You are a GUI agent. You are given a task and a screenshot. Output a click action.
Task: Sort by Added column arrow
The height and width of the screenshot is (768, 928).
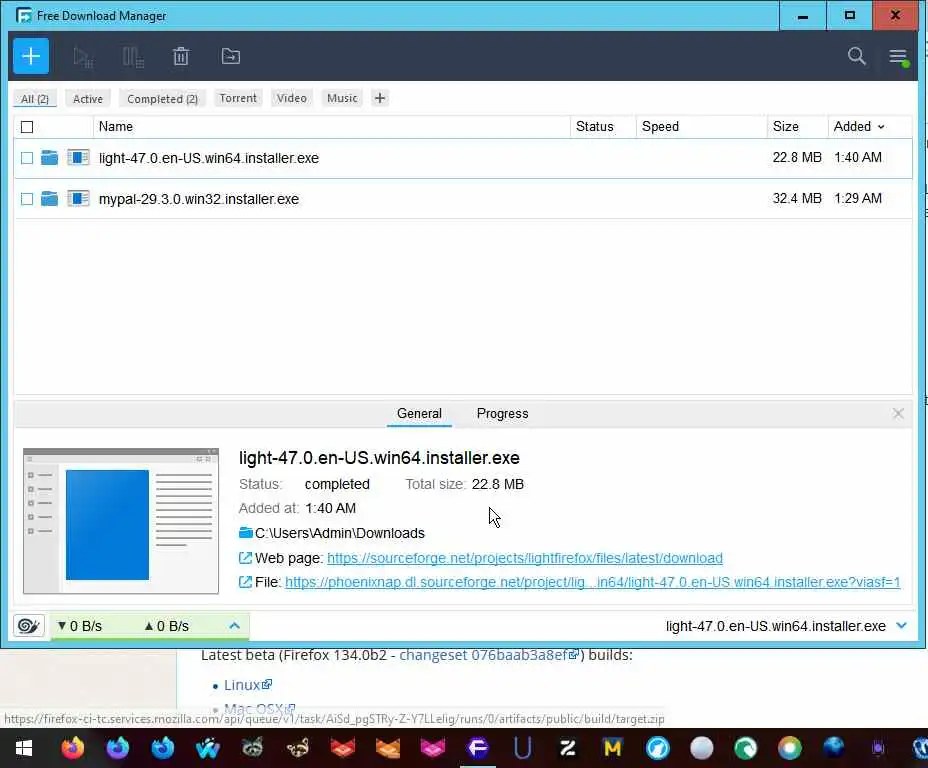click(881, 127)
